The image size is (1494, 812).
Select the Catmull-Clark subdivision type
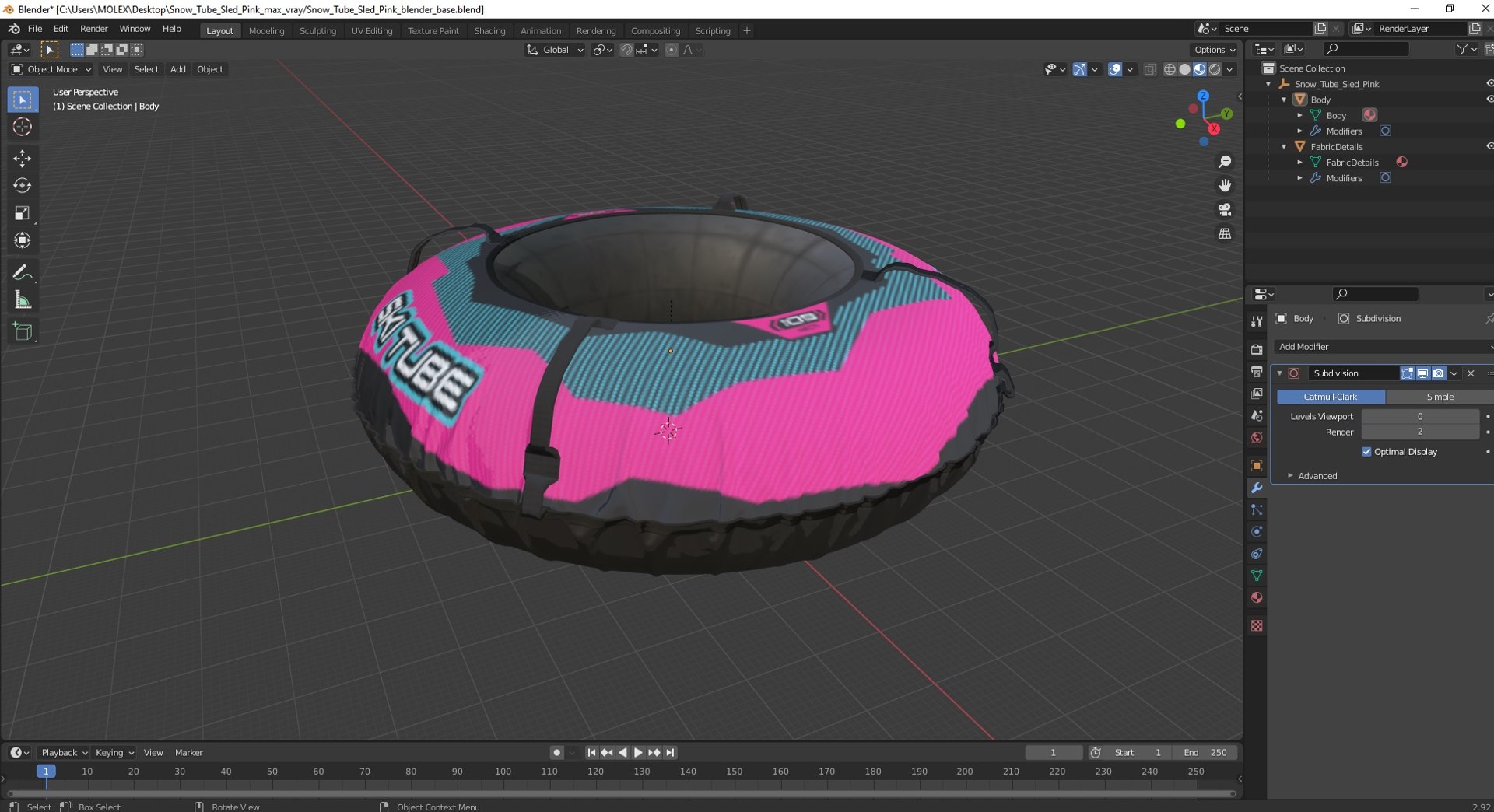(x=1331, y=397)
